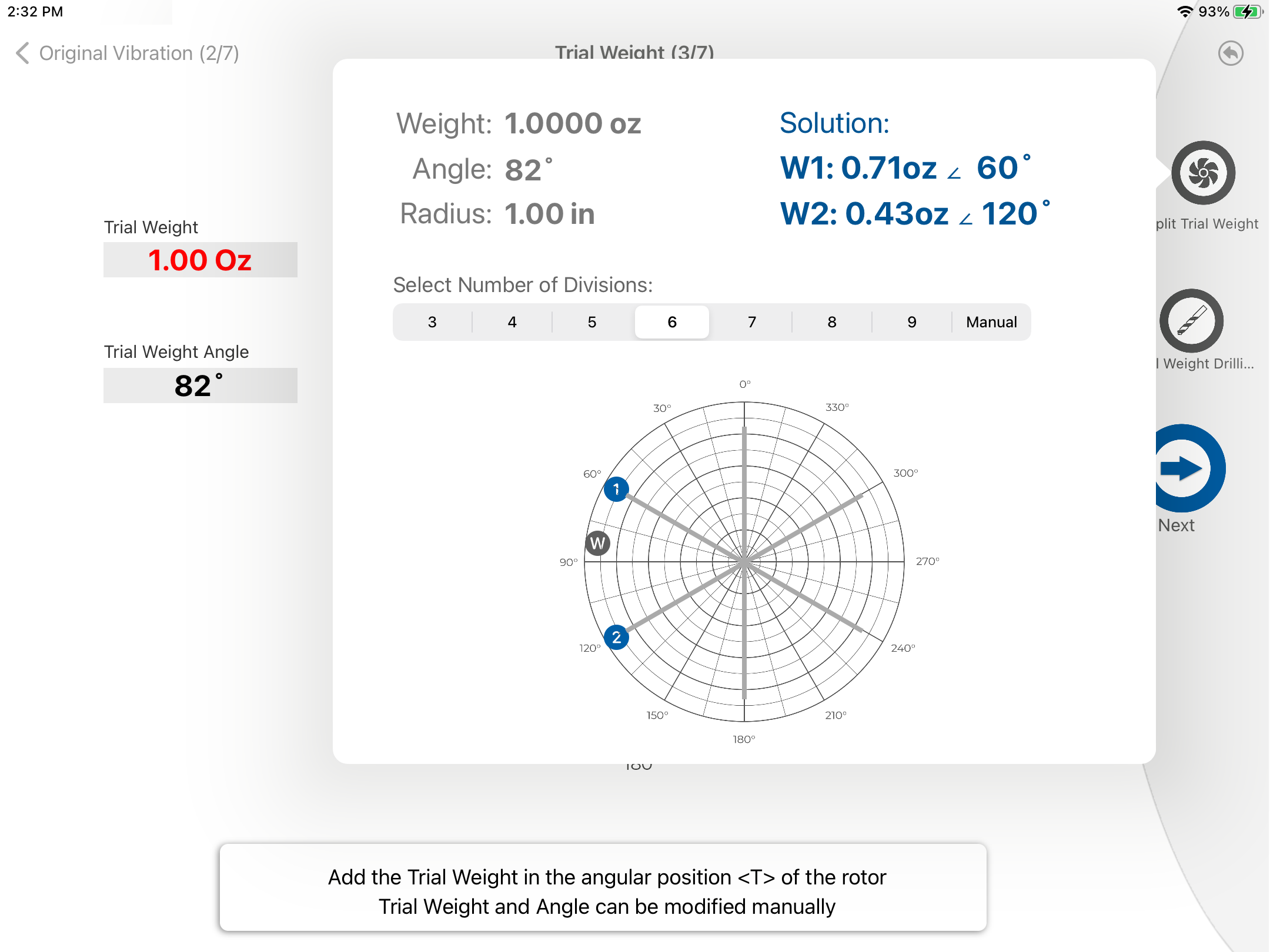Open the Split Trial Weight fan icon
Image resolution: width=1270 pixels, height=952 pixels.
point(1203,173)
